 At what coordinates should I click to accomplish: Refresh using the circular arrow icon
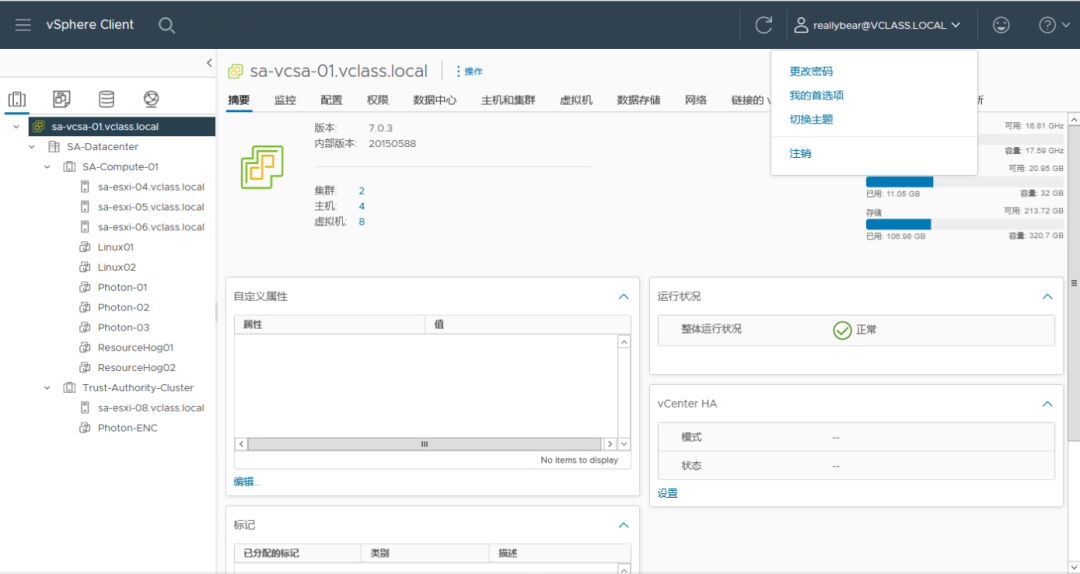pyautogui.click(x=763, y=25)
